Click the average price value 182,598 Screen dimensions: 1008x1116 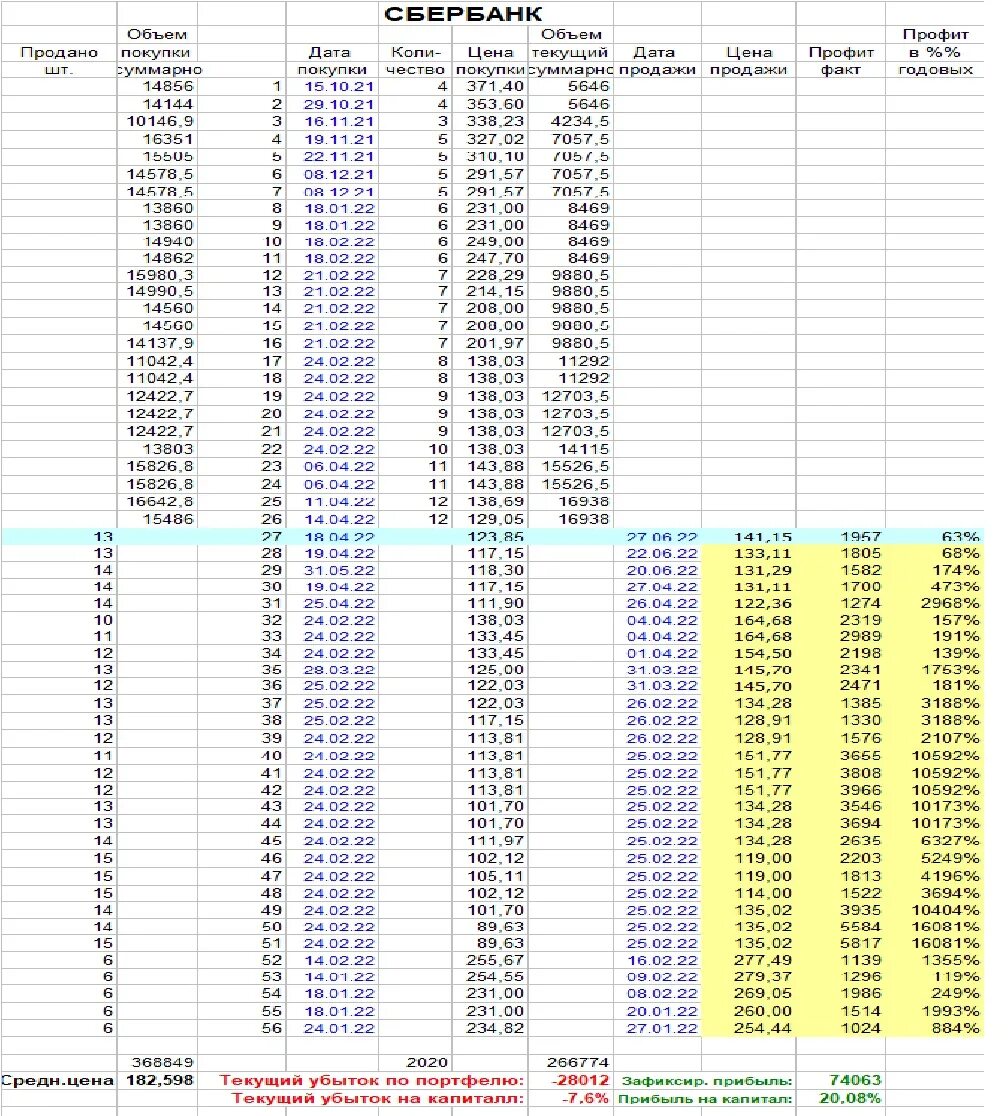(157, 1081)
